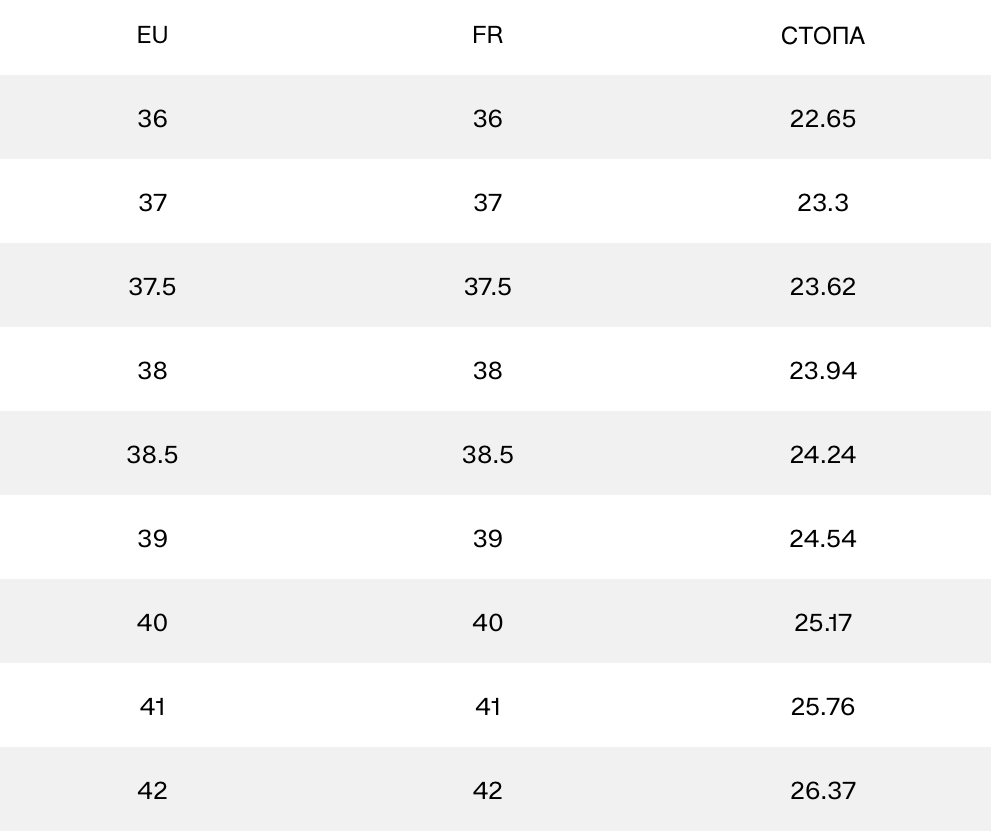Screen dimensions: 997x838
Task: Click the 25.17 foot length cell
Action: 822,623
